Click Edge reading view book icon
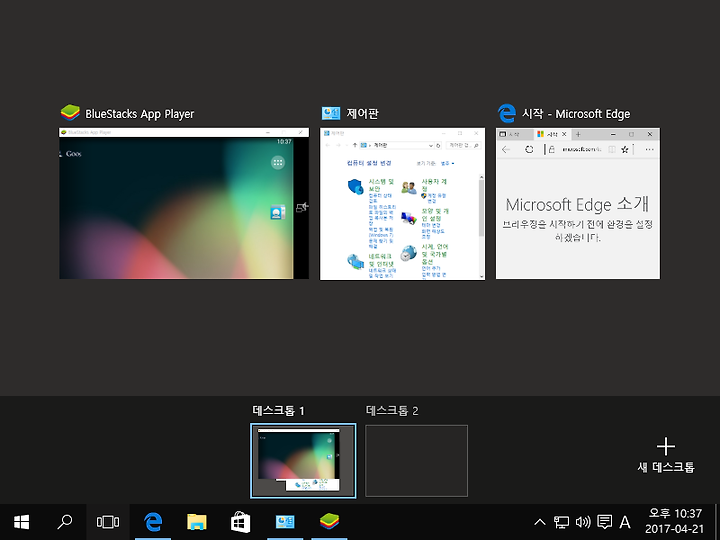Image resolution: width=720 pixels, height=540 pixels. [x=612, y=150]
